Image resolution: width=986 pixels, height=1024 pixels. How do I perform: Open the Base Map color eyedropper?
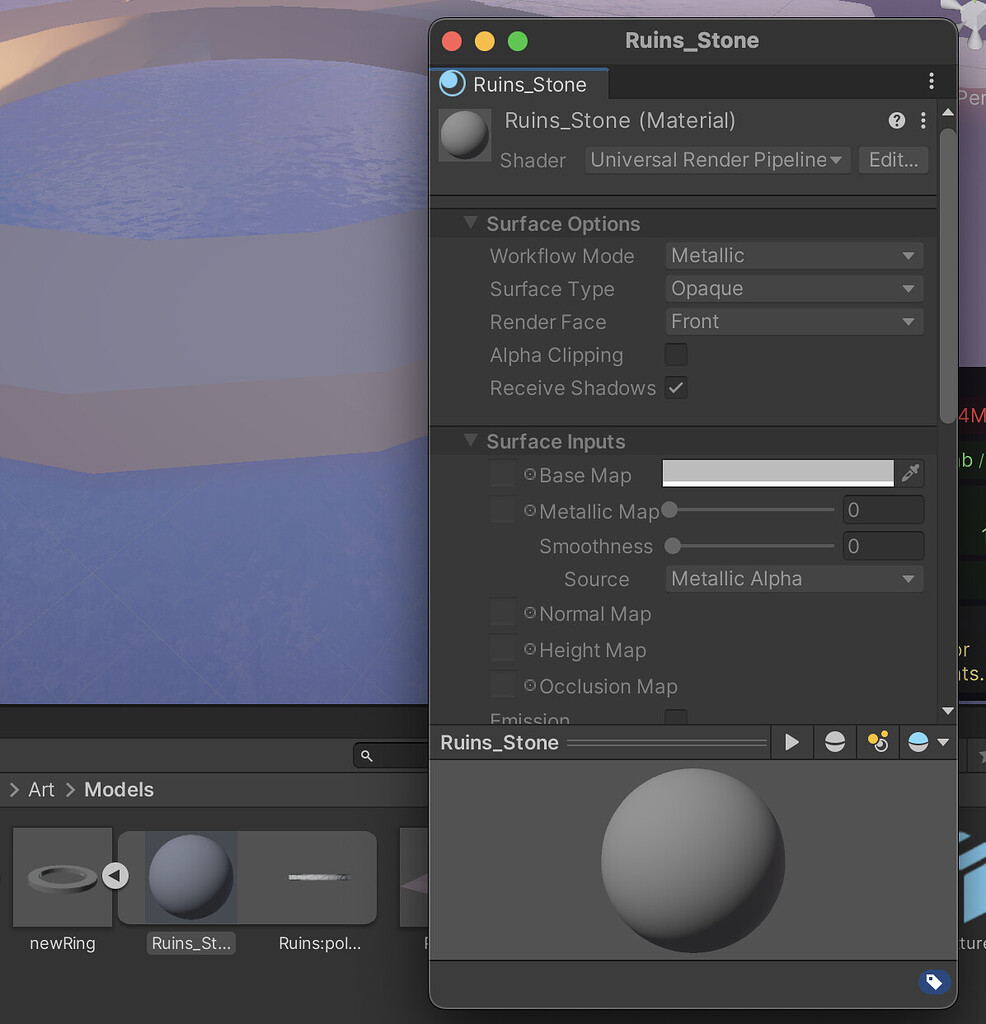click(x=909, y=473)
